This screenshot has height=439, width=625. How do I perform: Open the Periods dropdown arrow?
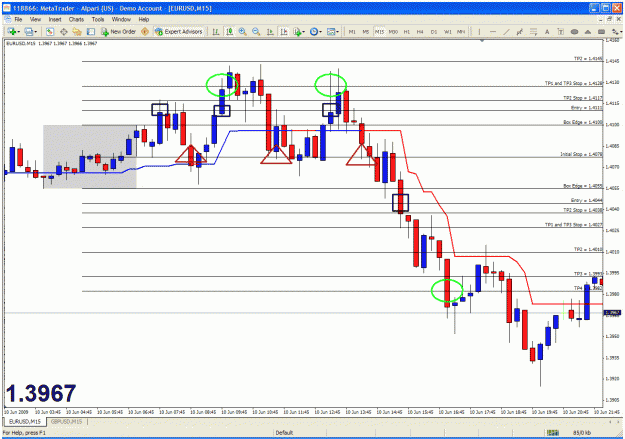click(x=320, y=32)
